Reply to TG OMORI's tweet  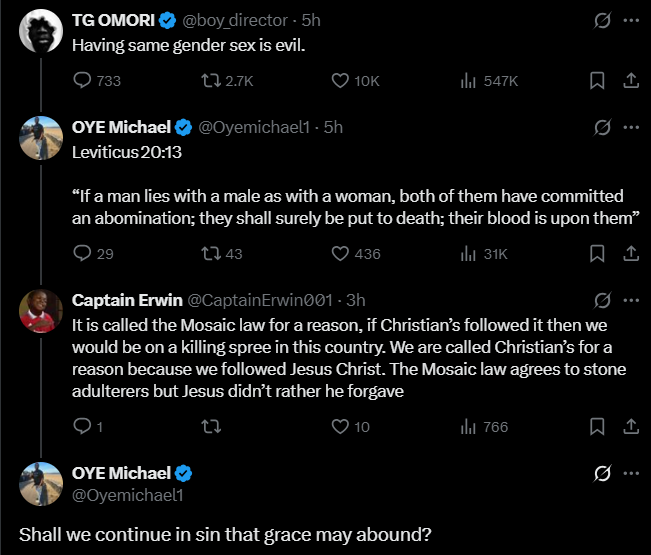83,81
